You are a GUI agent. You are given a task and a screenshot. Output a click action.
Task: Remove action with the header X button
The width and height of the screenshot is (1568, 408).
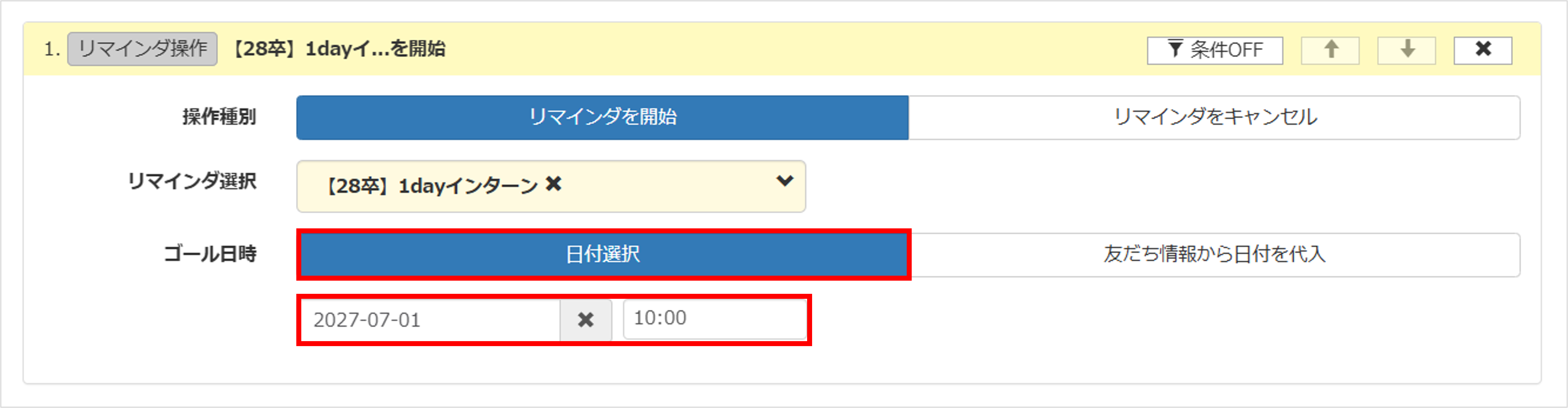tap(1483, 50)
